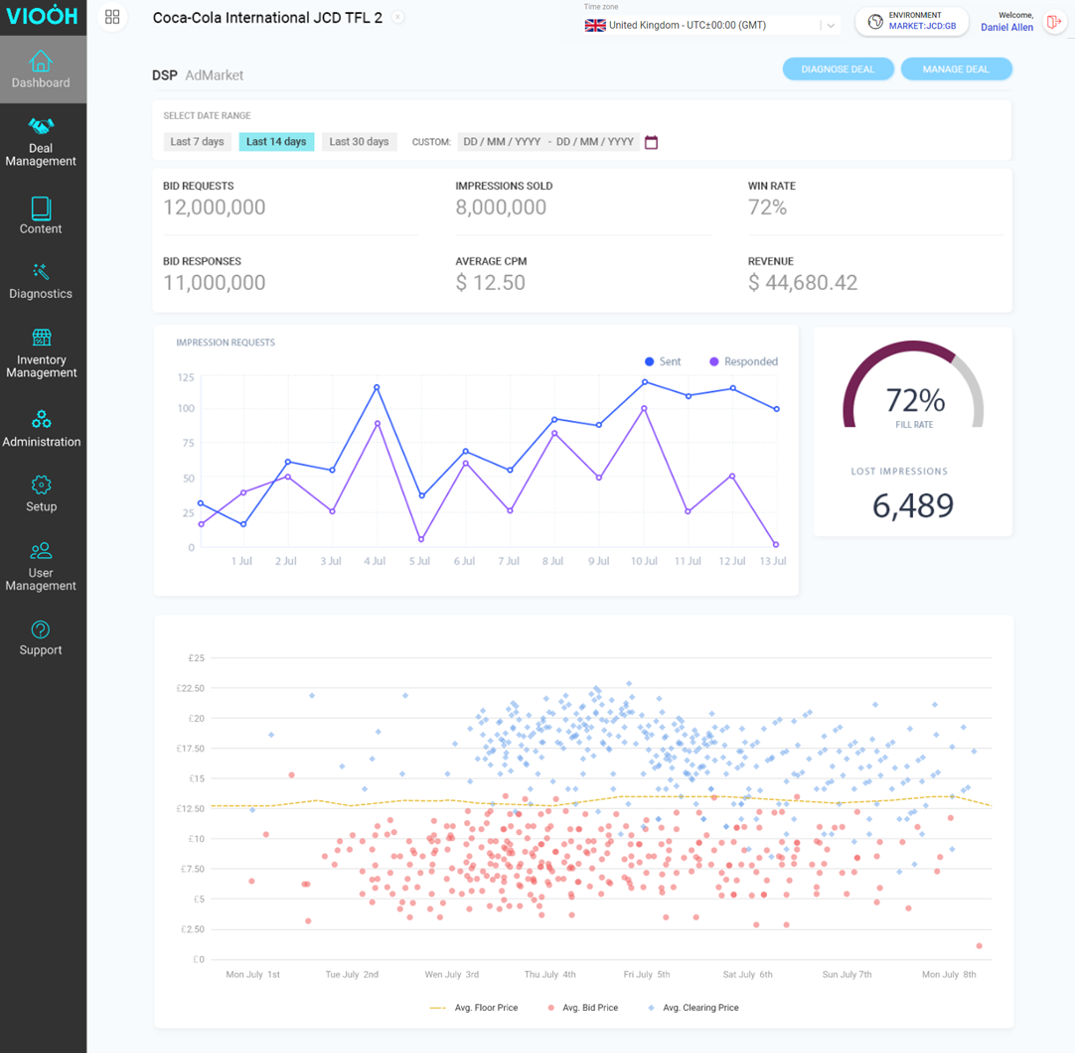Toggle the Responded series legend
The width and height of the screenshot is (1075, 1053).
click(744, 362)
